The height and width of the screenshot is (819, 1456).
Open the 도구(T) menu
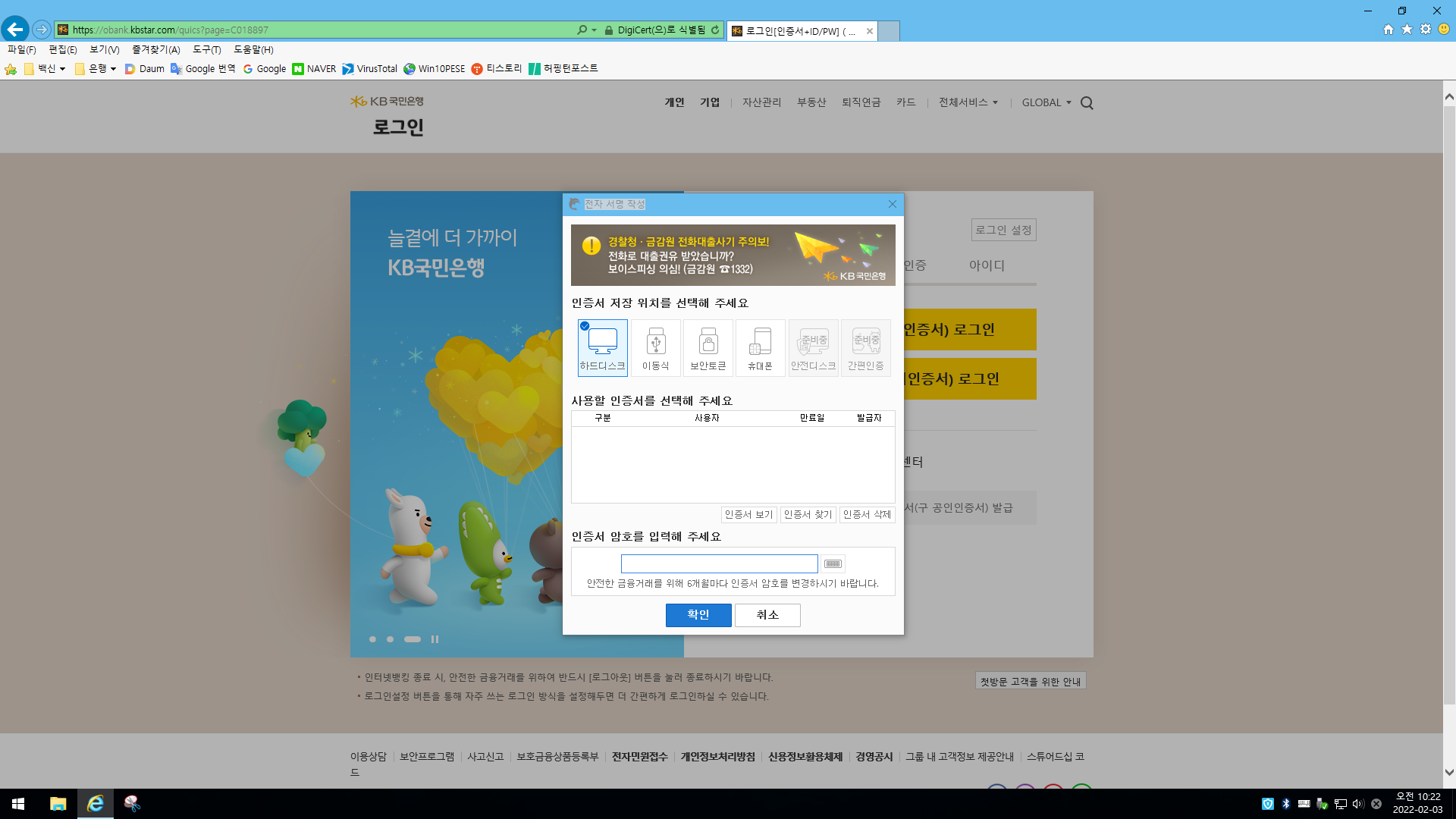(x=206, y=49)
